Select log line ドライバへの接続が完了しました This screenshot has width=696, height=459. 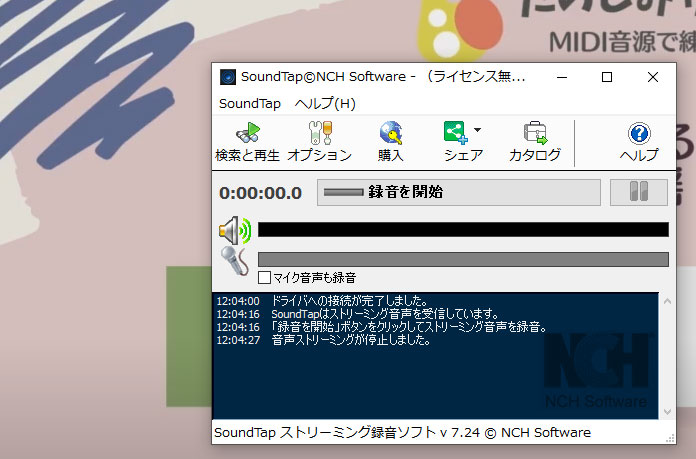(350, 301)
